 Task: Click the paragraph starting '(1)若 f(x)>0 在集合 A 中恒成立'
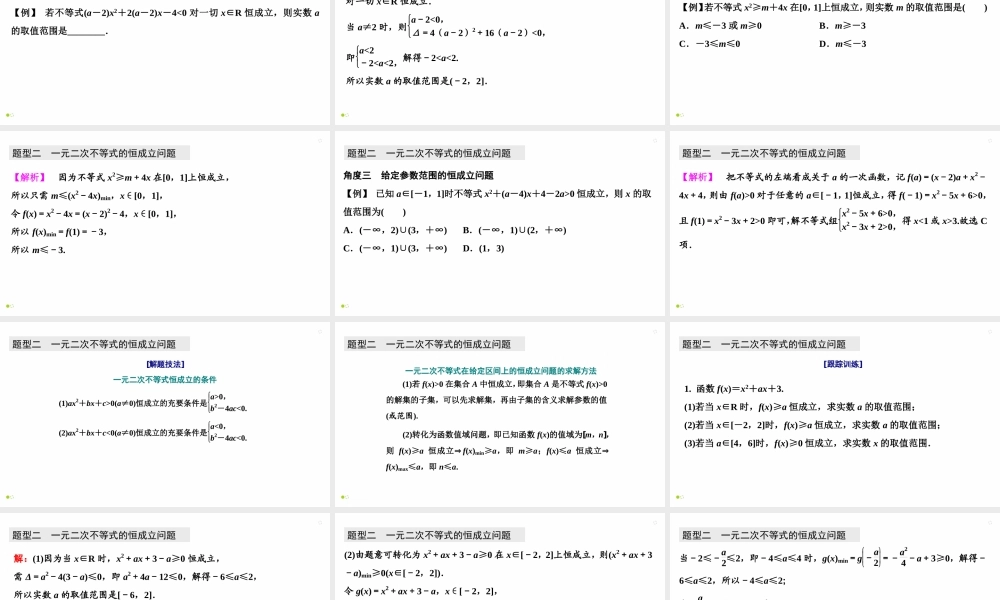pyautogui.click(x=497, y=400)
